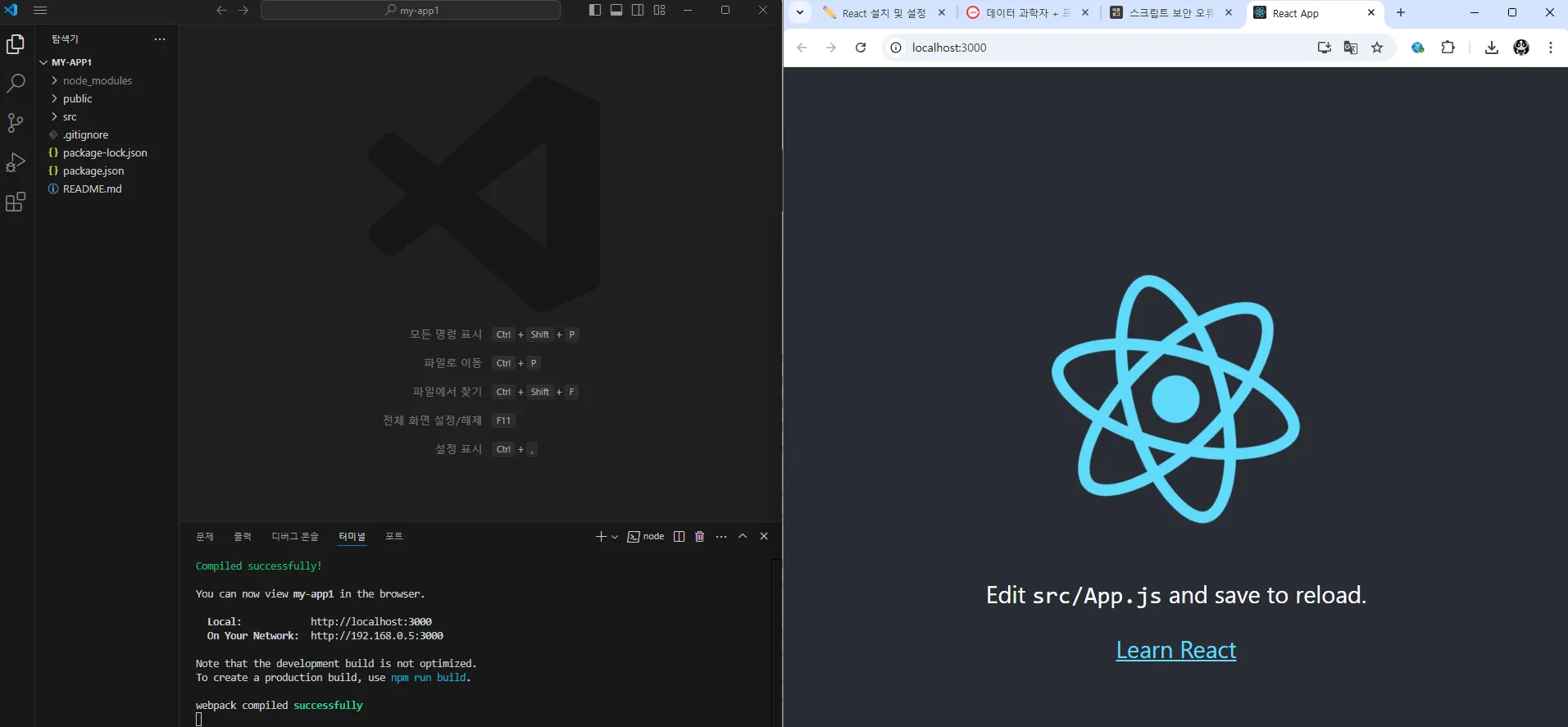Toggle secondary side bar visibility

click(x=638, y=10)
